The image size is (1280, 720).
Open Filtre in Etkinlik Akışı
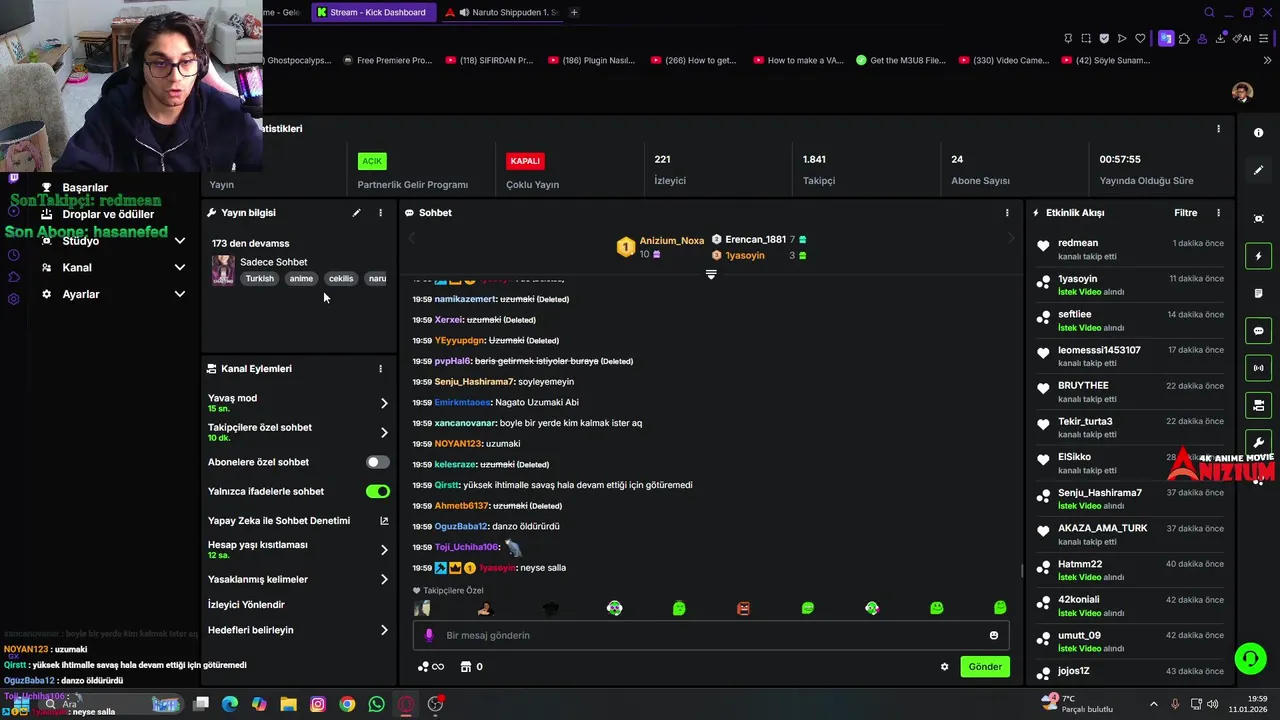tap(1185, 213)
